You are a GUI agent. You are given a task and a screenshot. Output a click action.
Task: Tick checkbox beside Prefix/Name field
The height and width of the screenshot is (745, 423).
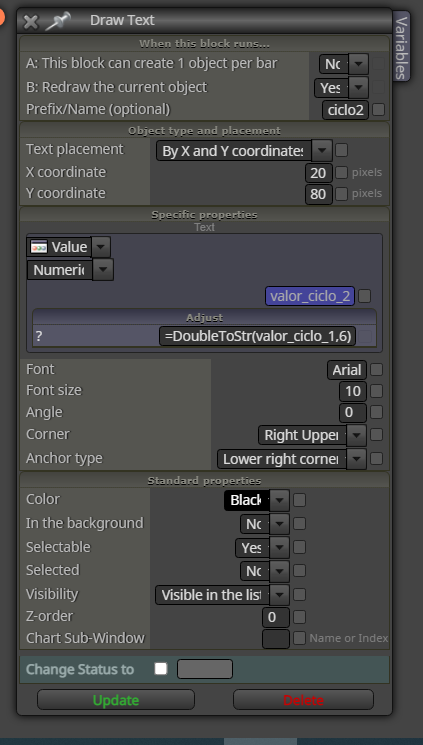379,110
